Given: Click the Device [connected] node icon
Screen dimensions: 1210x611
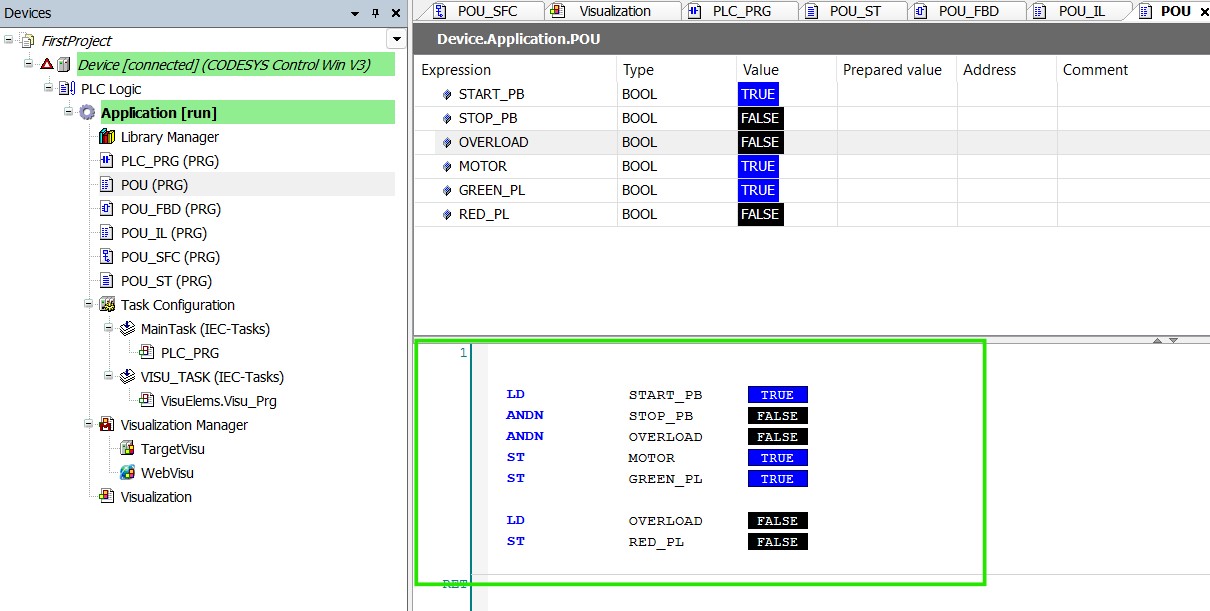Looking at the screenshot, I should (x=64, y=65).
